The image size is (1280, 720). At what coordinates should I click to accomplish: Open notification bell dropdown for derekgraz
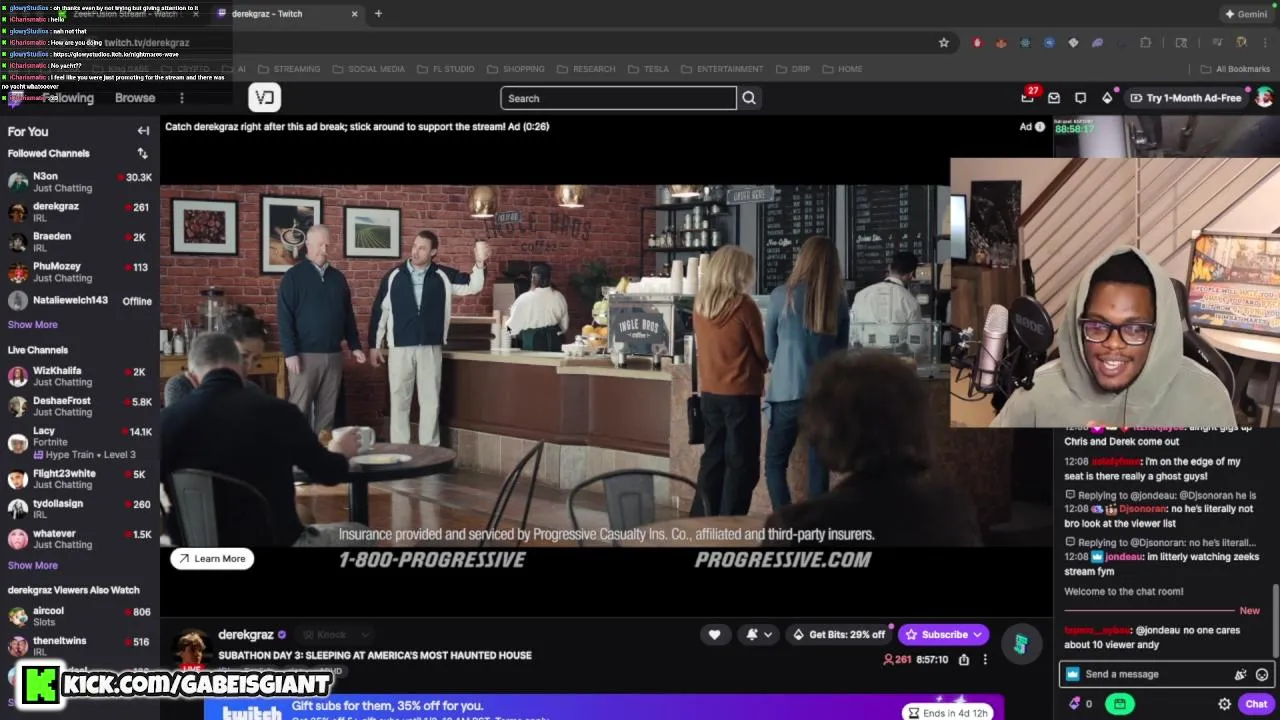(x=759, y=634)
